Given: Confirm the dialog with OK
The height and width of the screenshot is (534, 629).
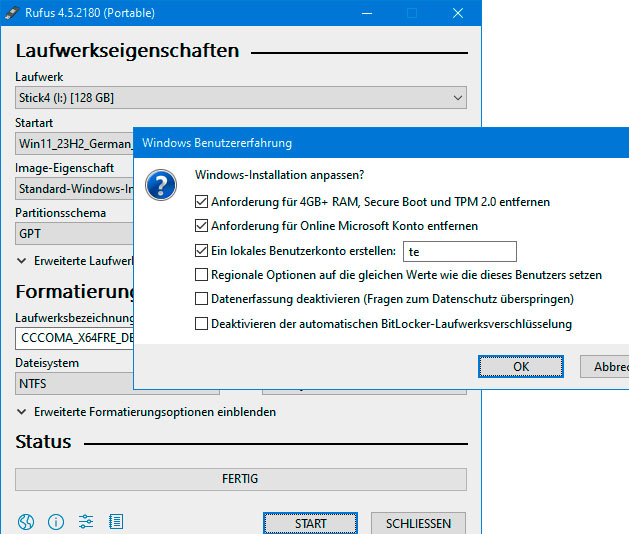Looking at the screenshot, I should [521, 366].
